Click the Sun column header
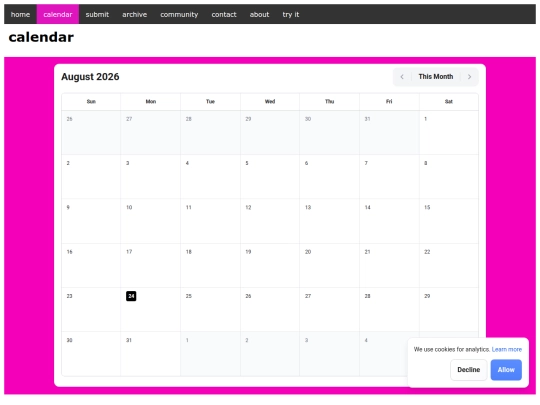Image resolution: width=540 pixels, height=405 pixels. tap(91, 102)
